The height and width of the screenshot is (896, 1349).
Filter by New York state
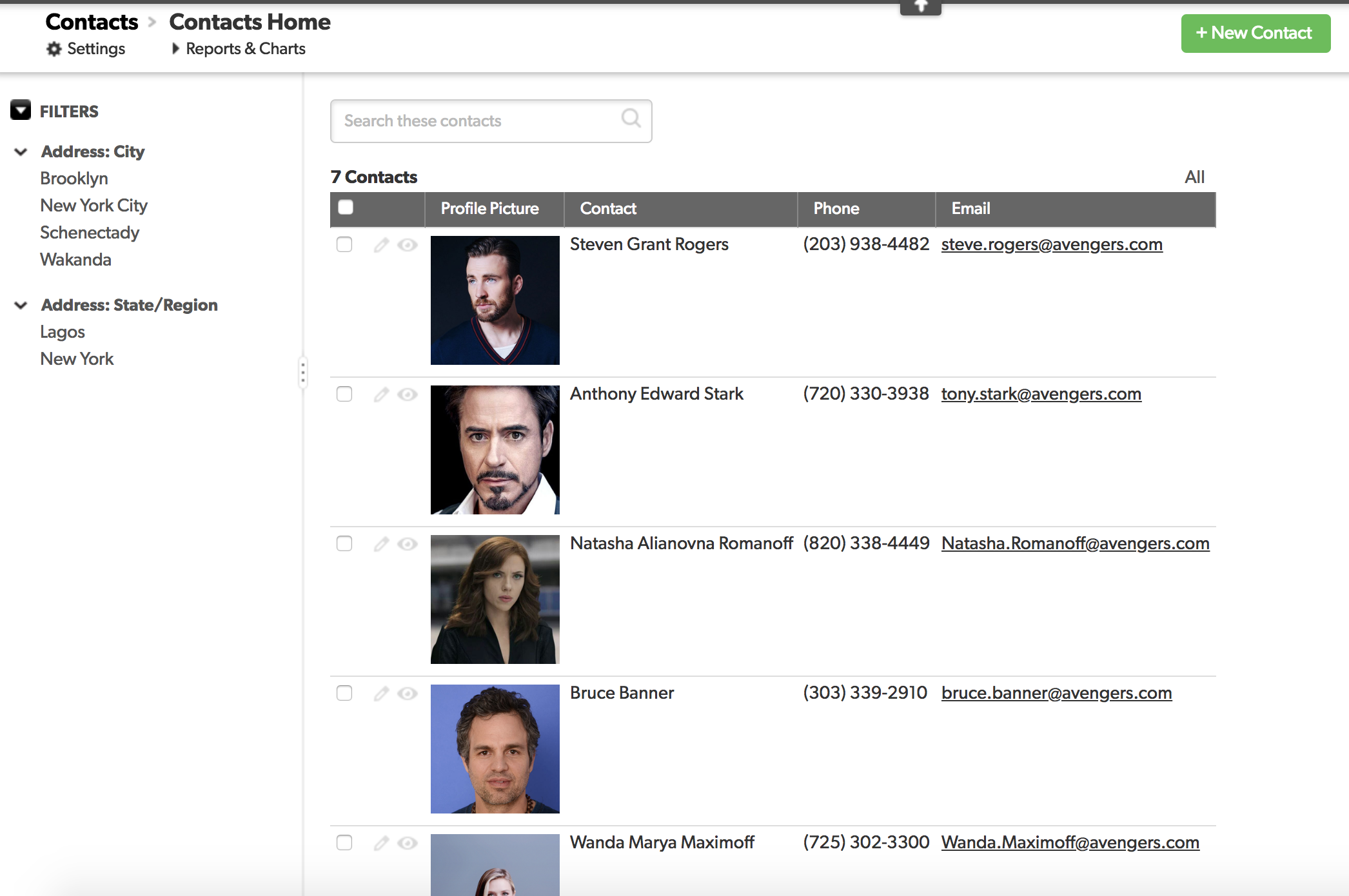pyautogui.click(x=77, y=359)
